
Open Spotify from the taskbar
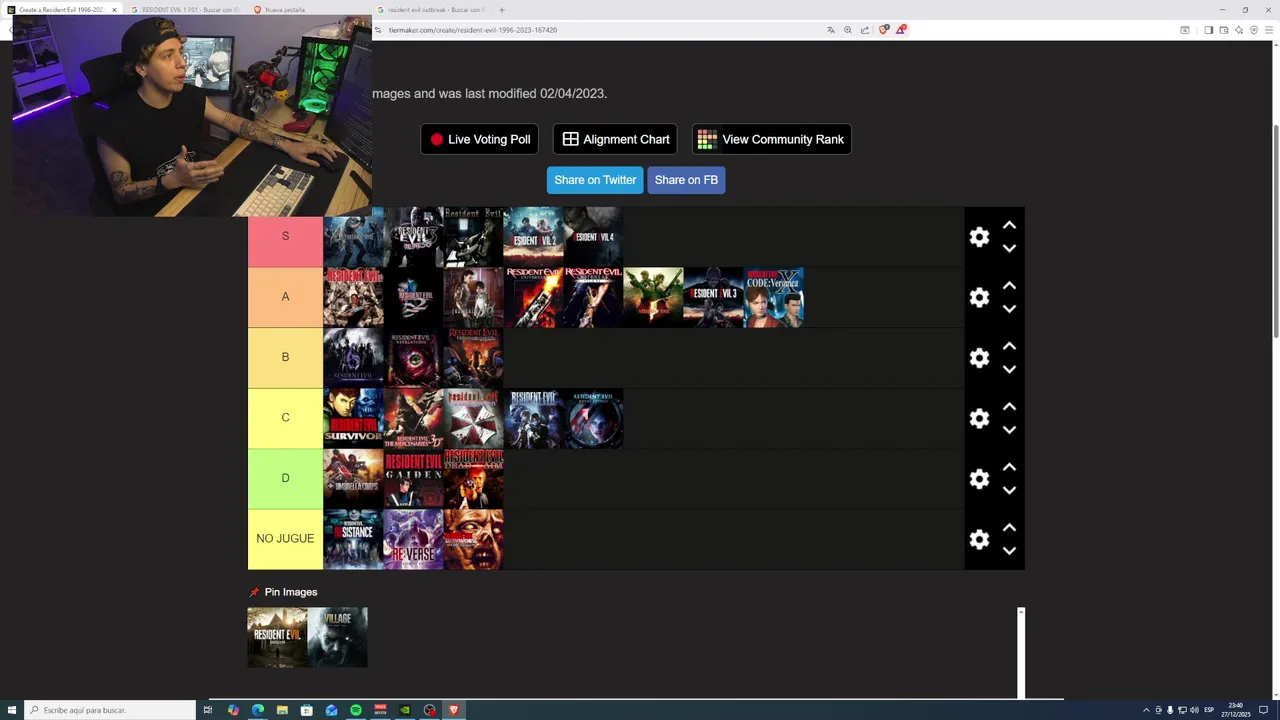point(356,710)
